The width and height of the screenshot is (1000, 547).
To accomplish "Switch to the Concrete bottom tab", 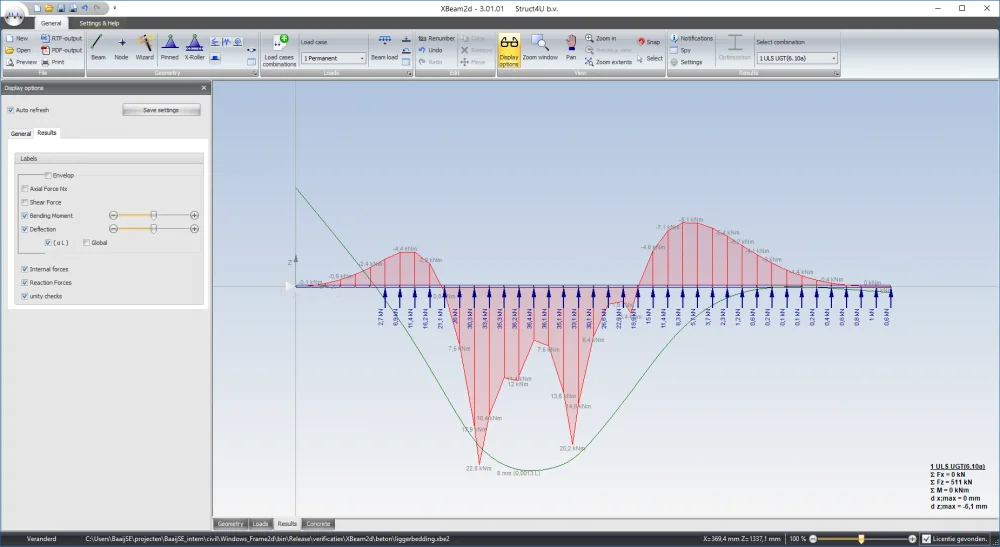I will click(318, 523).
